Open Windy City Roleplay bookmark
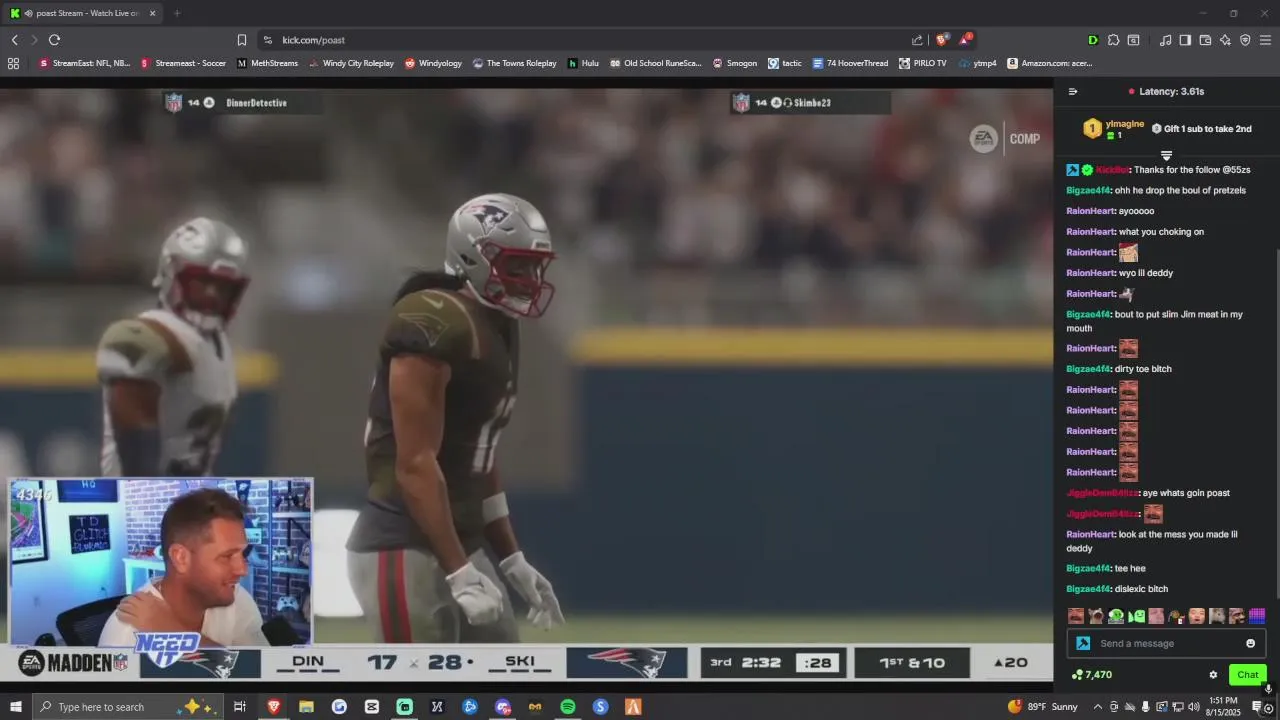The height and width of the screenshot is (720, 1280). click(x=351, y=63)
